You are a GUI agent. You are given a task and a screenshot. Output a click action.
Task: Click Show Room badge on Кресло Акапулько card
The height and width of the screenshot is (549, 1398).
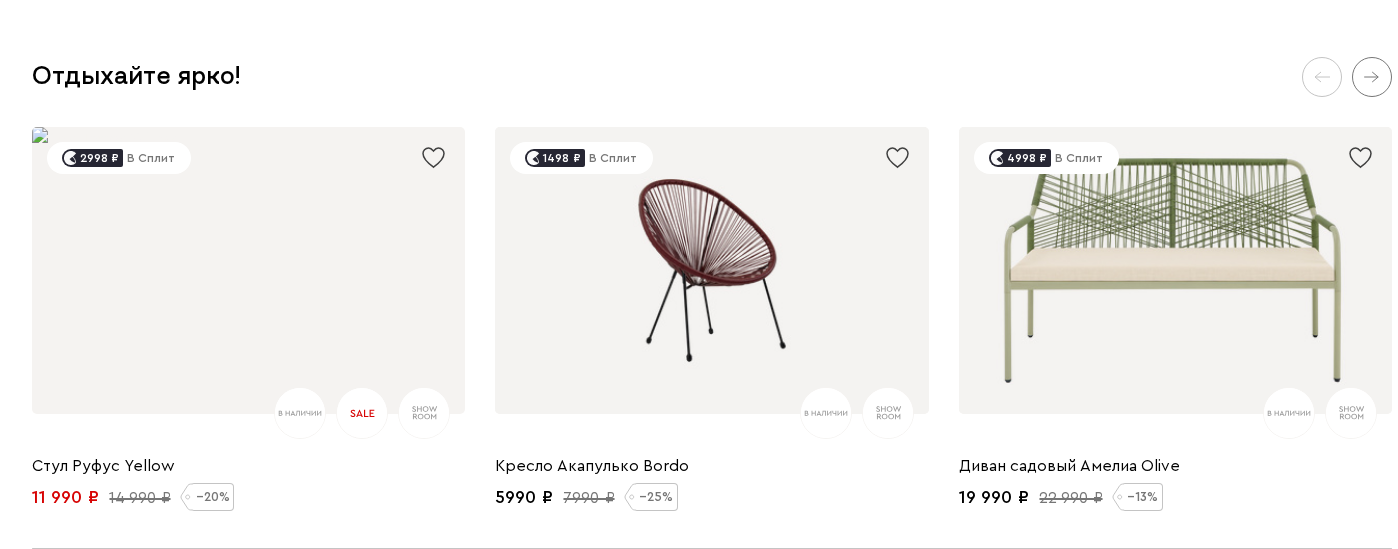tap(888, 413)
